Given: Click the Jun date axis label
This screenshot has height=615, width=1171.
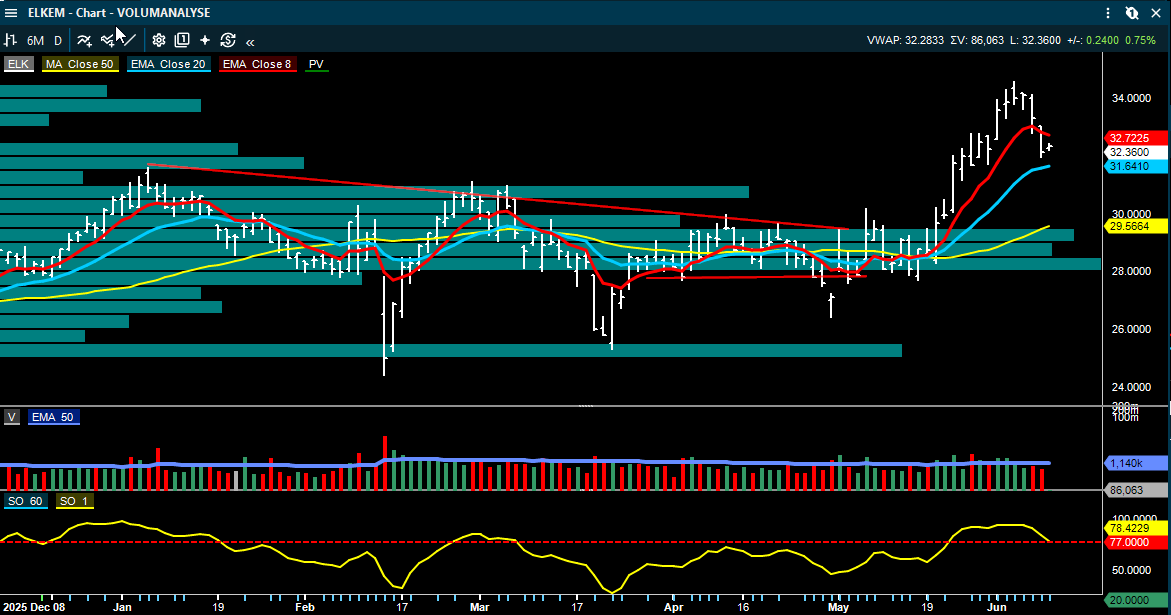Looking at the screenshot, I should click(997, 608).
